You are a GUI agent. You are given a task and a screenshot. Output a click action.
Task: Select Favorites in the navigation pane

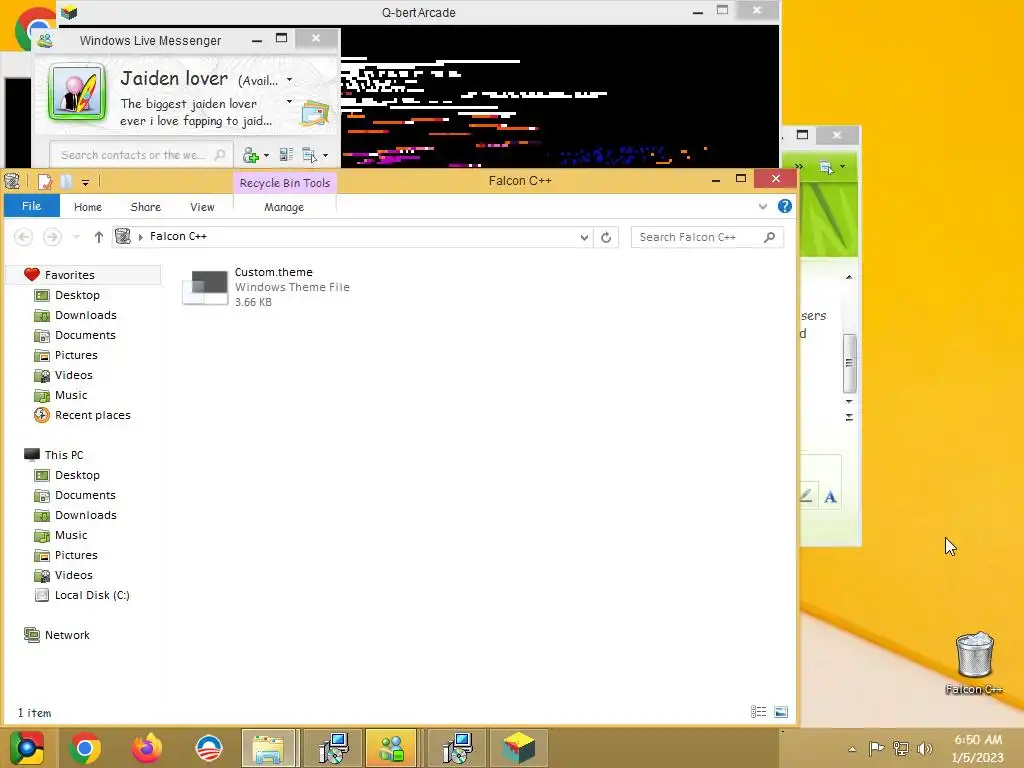click(x=69, y=275)
